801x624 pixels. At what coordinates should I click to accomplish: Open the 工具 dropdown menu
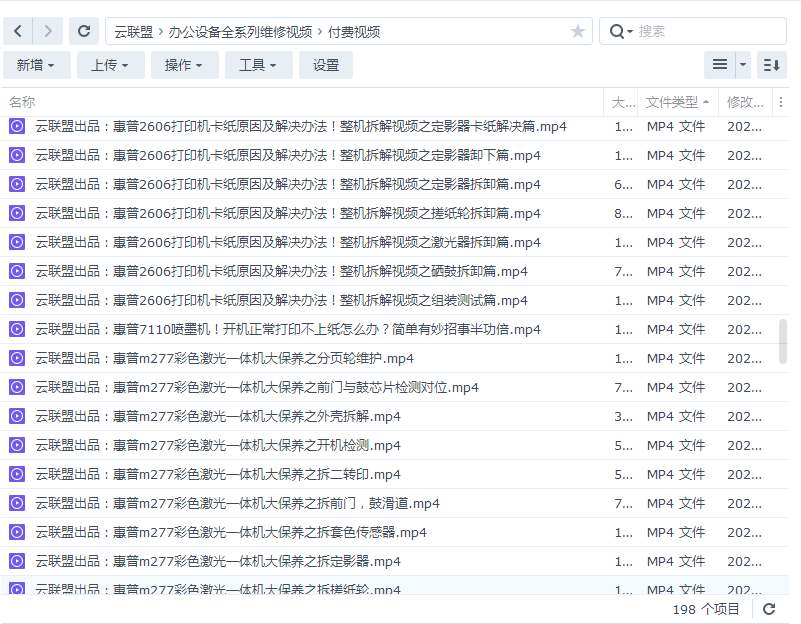pos(258,65)
